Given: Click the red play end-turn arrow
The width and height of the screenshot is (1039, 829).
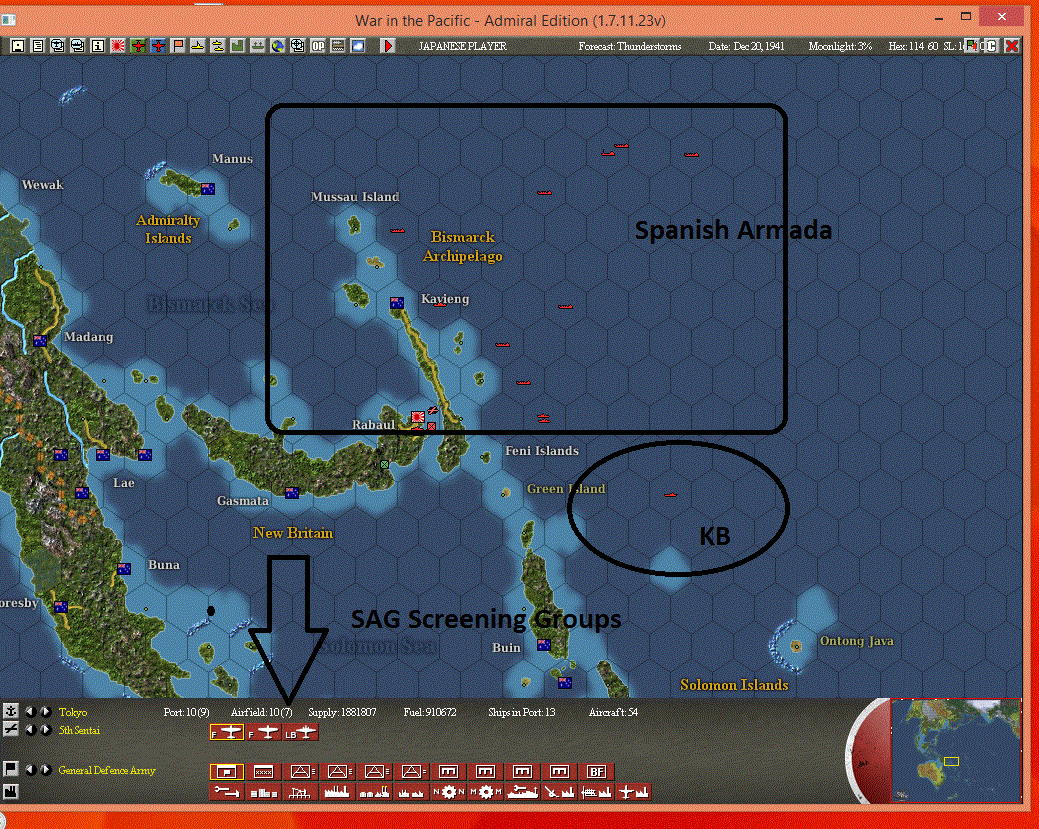Looking at the screenshot, I should click(388, 46).
